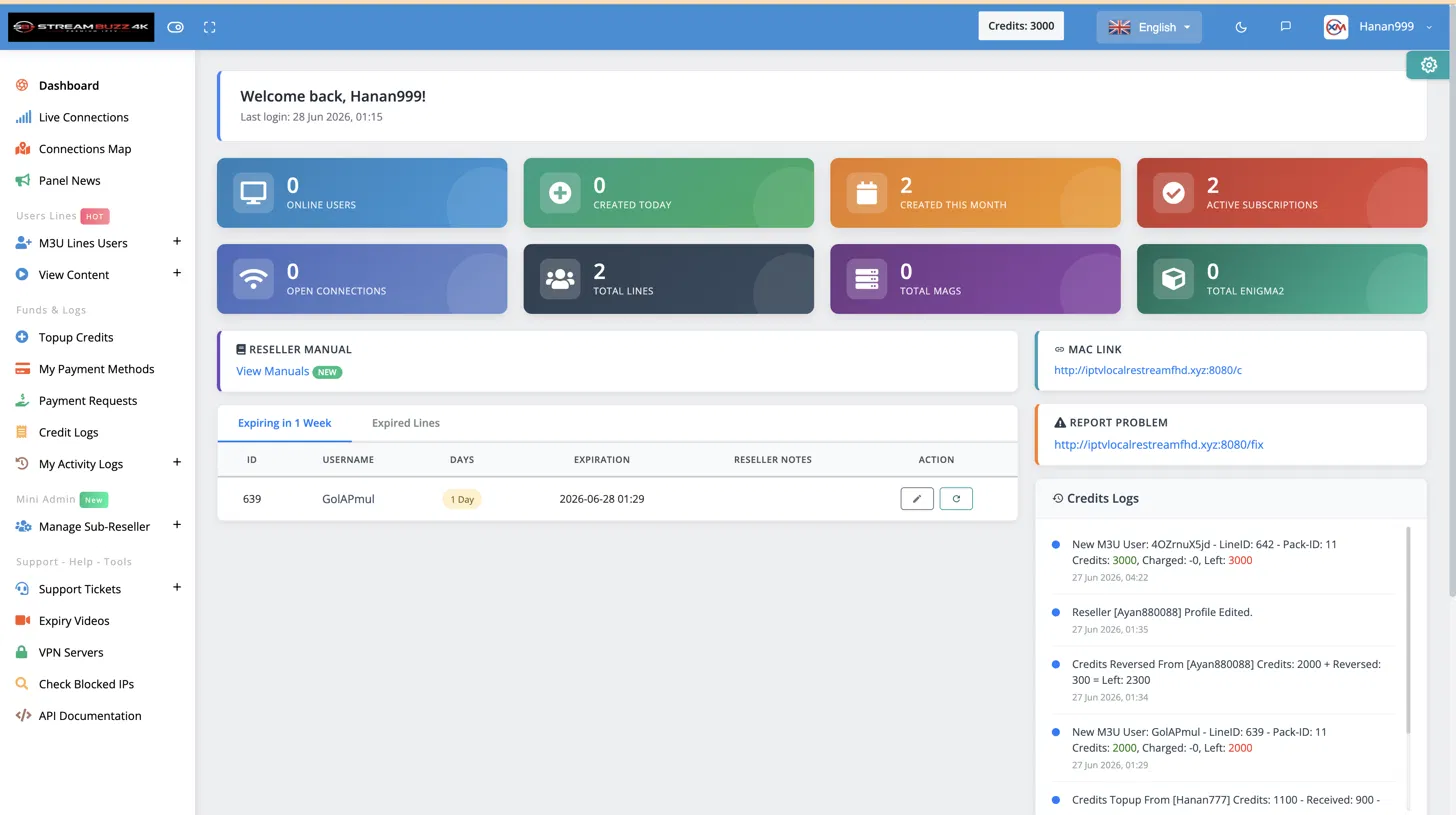This screenshot has width=1456, height=815.
Task: Edit line GolAPmul with pencil button
Action: click(x=917, y=498)
